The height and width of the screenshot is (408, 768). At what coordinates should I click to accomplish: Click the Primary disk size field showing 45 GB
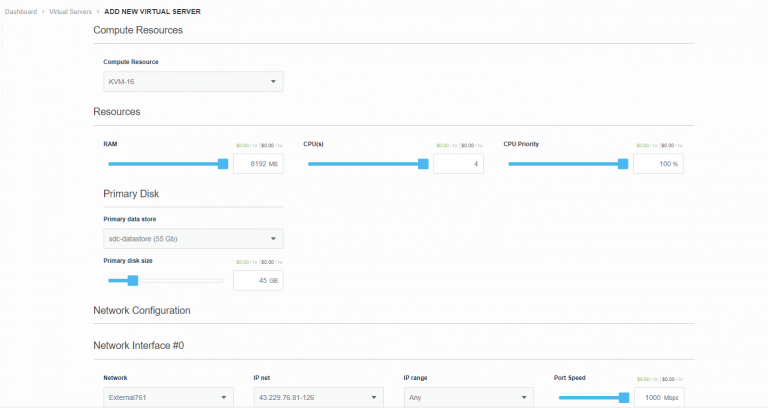[258, 281]
